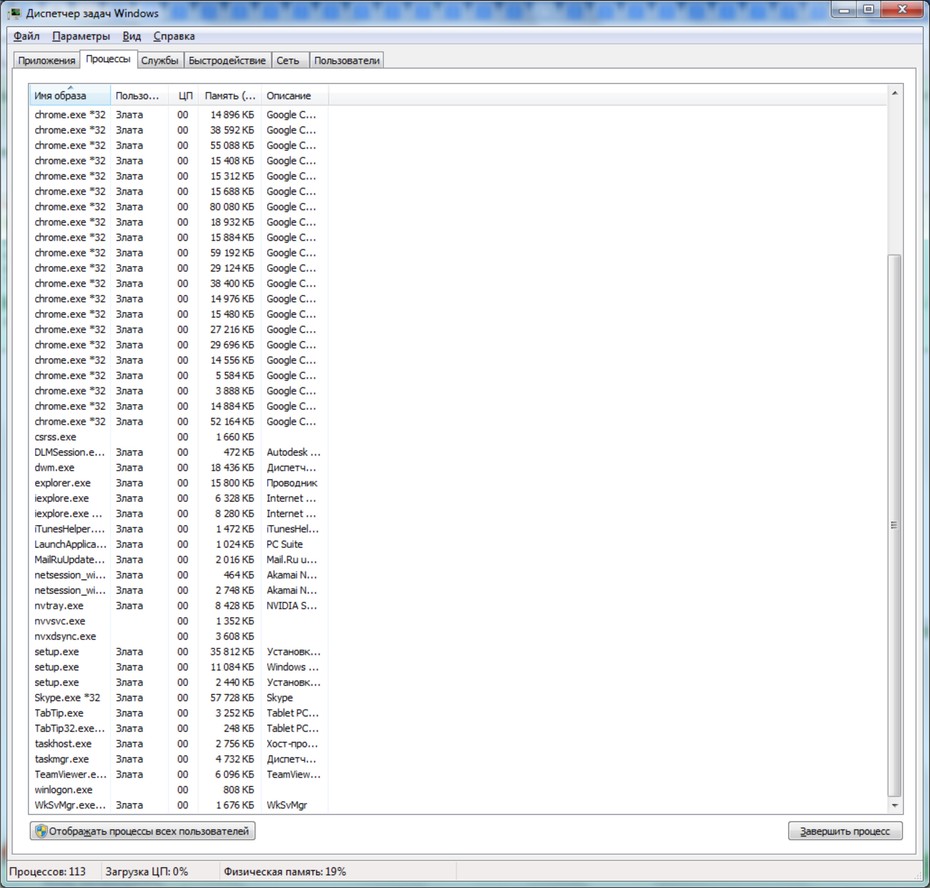The image size is (930, 888).
Task: Click the scrollbar up arrow
Action: (894, 93)
